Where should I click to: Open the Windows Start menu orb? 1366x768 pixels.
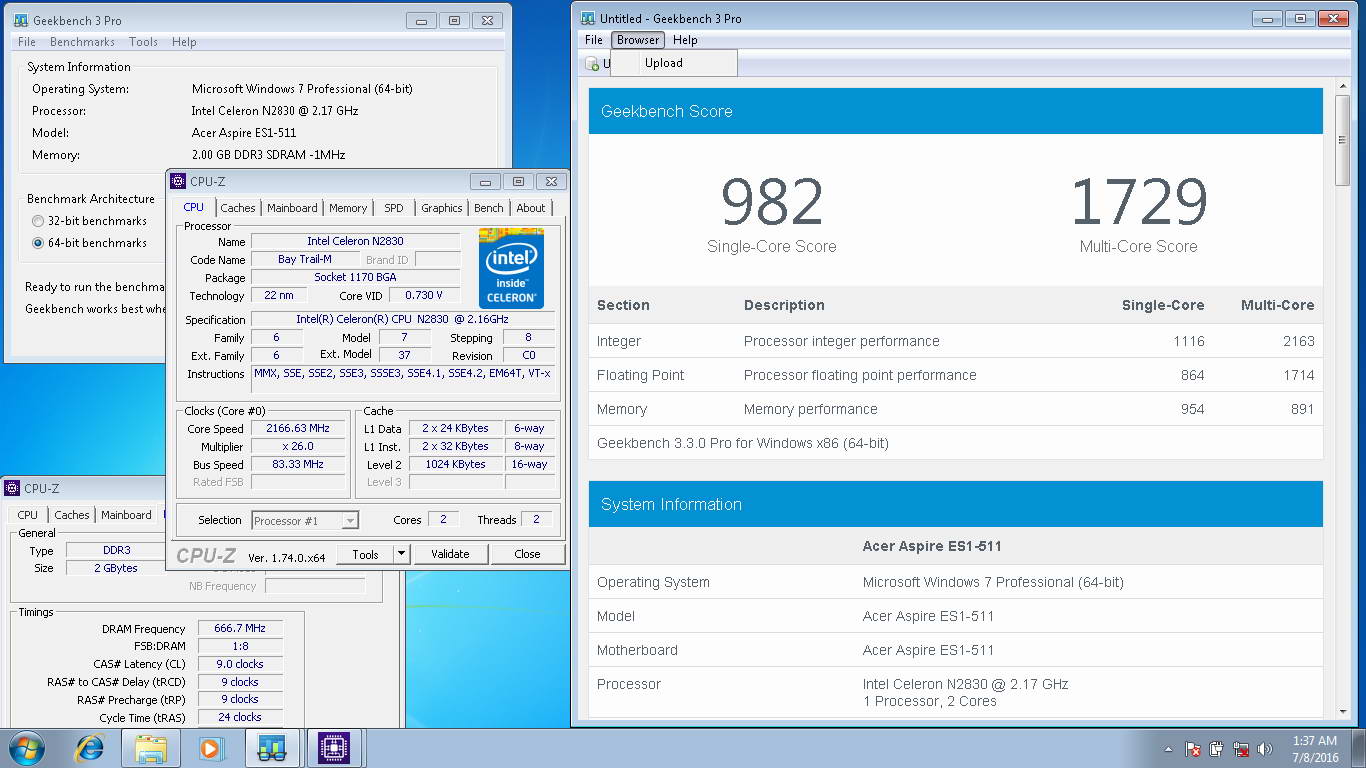tap(26, 748)
